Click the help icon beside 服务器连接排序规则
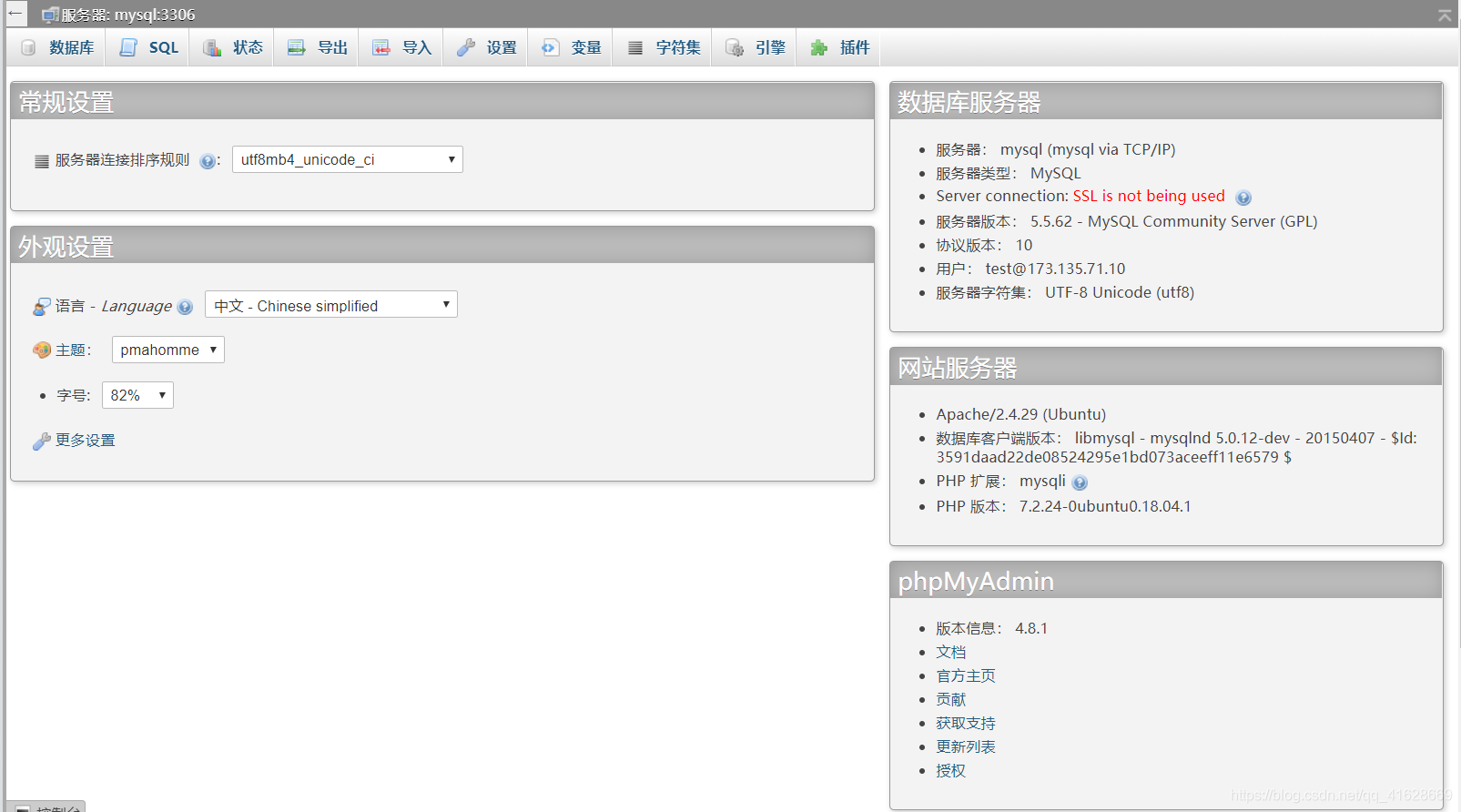Screen dimensions: 1461x812 tap(208, 161)
